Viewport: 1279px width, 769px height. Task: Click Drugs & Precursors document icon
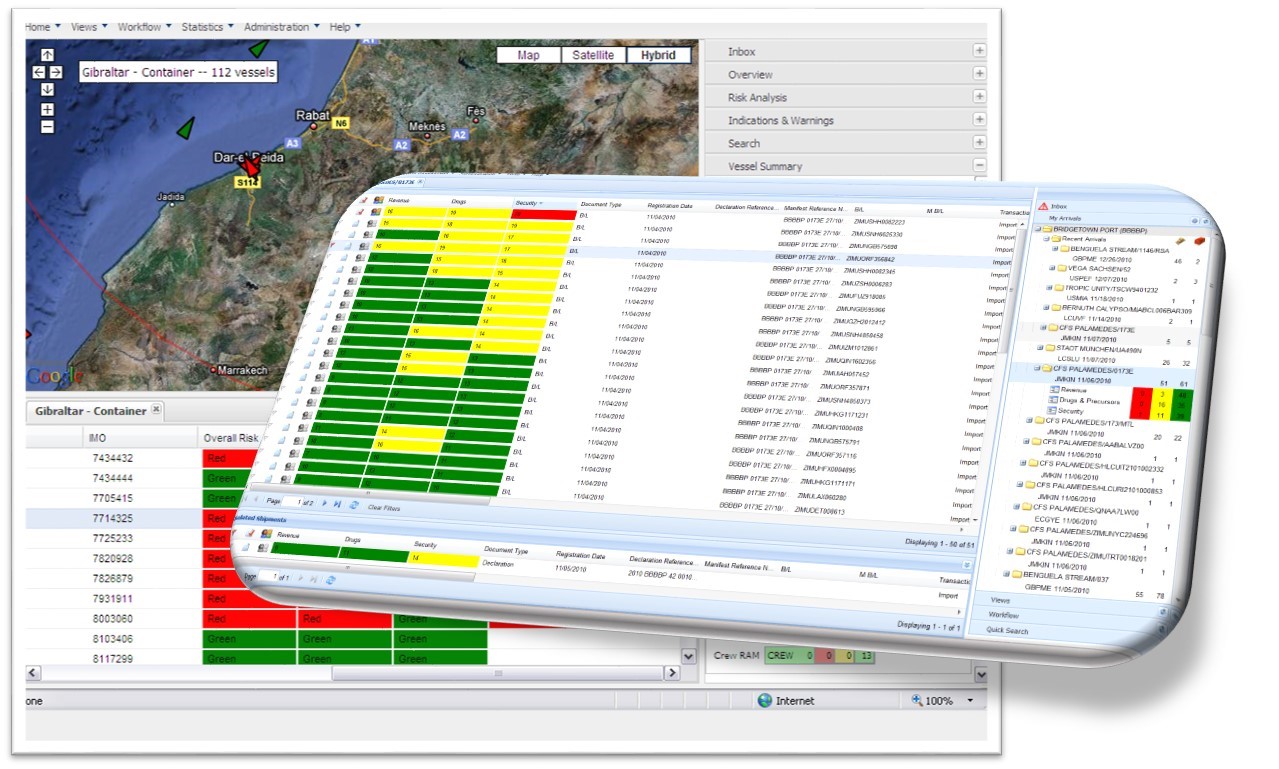(1052, 400)
